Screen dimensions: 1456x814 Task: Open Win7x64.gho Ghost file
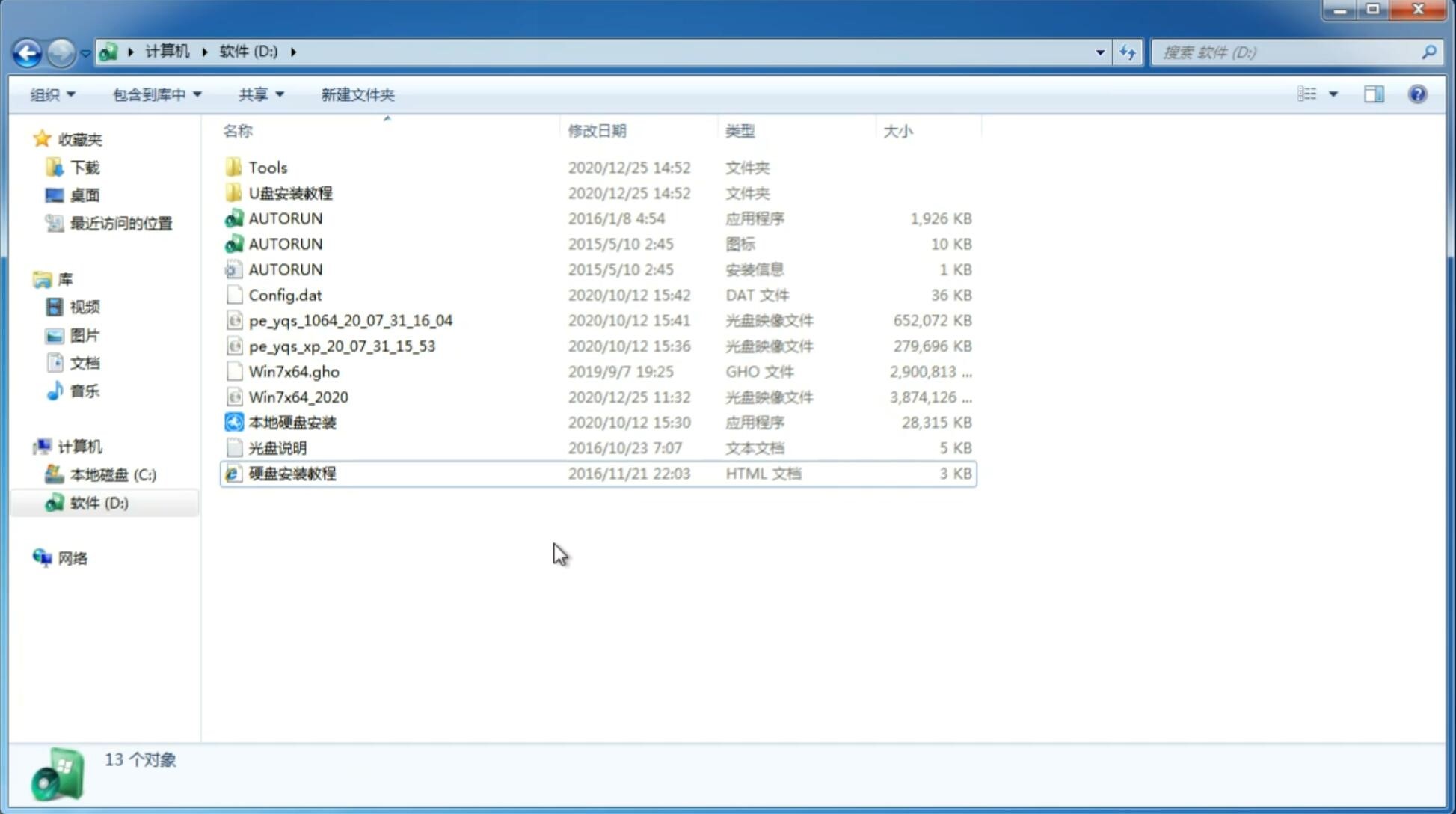[294, 371]
